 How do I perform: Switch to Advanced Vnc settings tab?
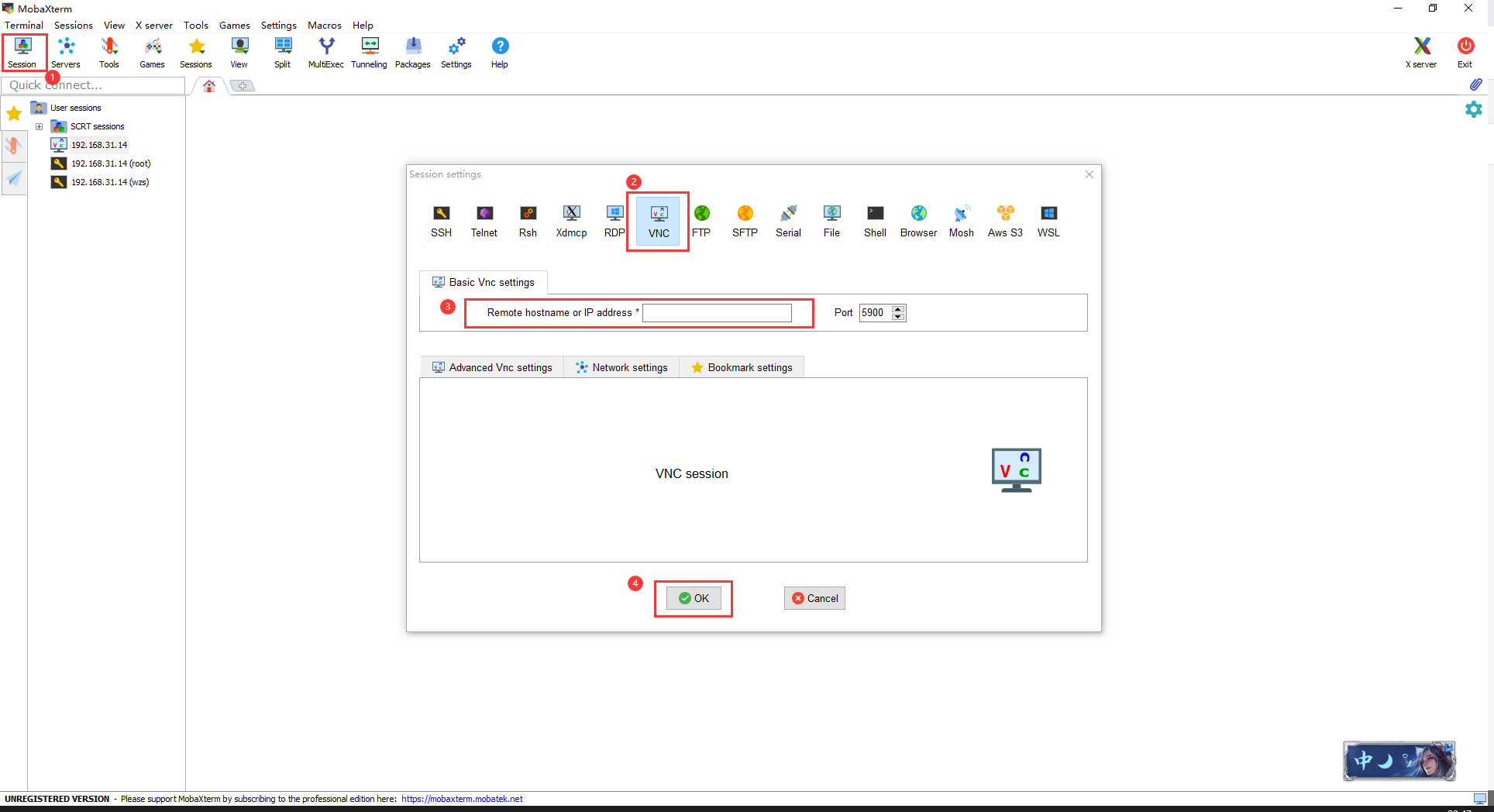coord(493,367)
